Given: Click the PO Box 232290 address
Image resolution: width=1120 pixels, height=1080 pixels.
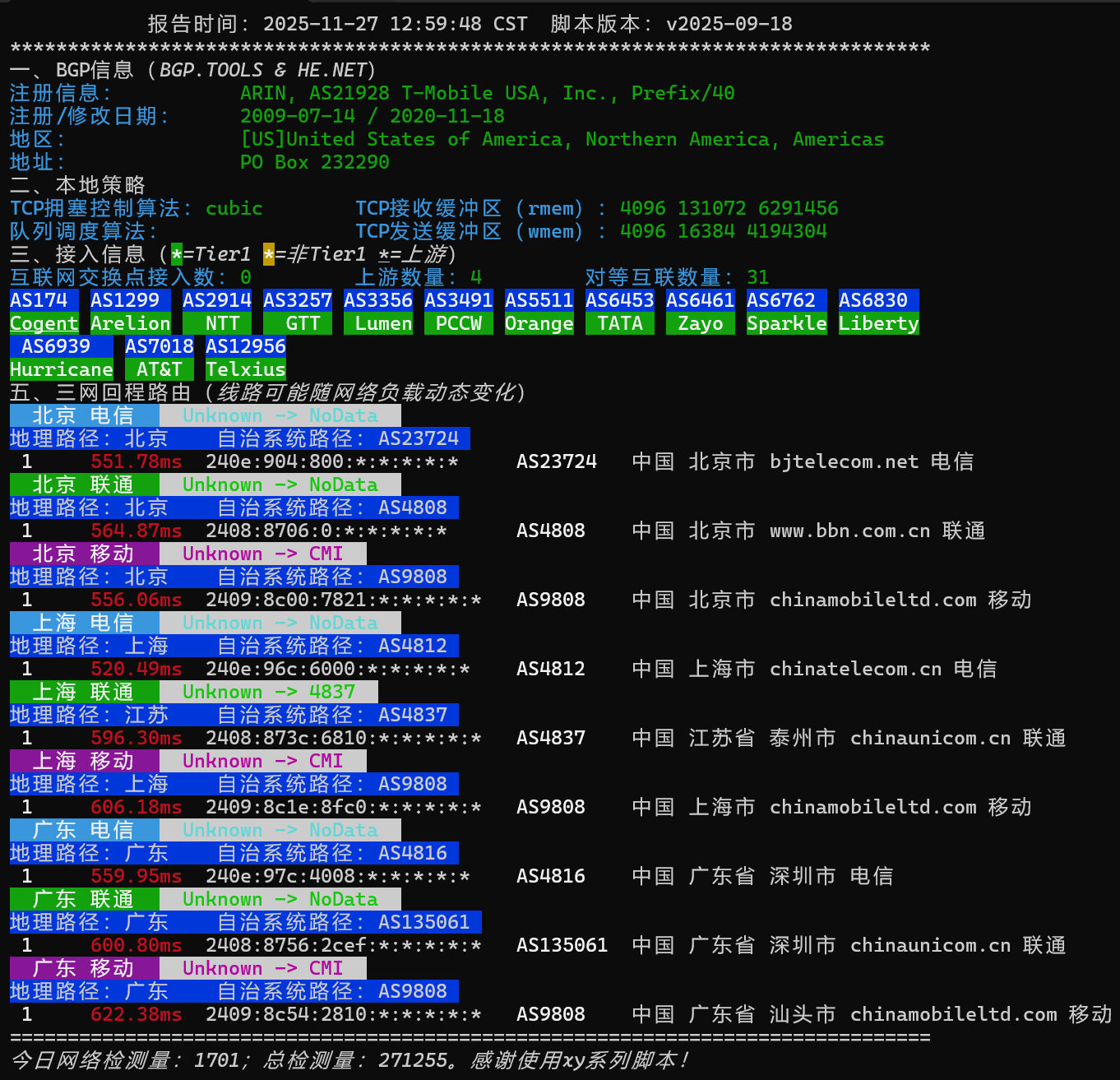Looking at the screenshot, I should [x=314, y=162].
